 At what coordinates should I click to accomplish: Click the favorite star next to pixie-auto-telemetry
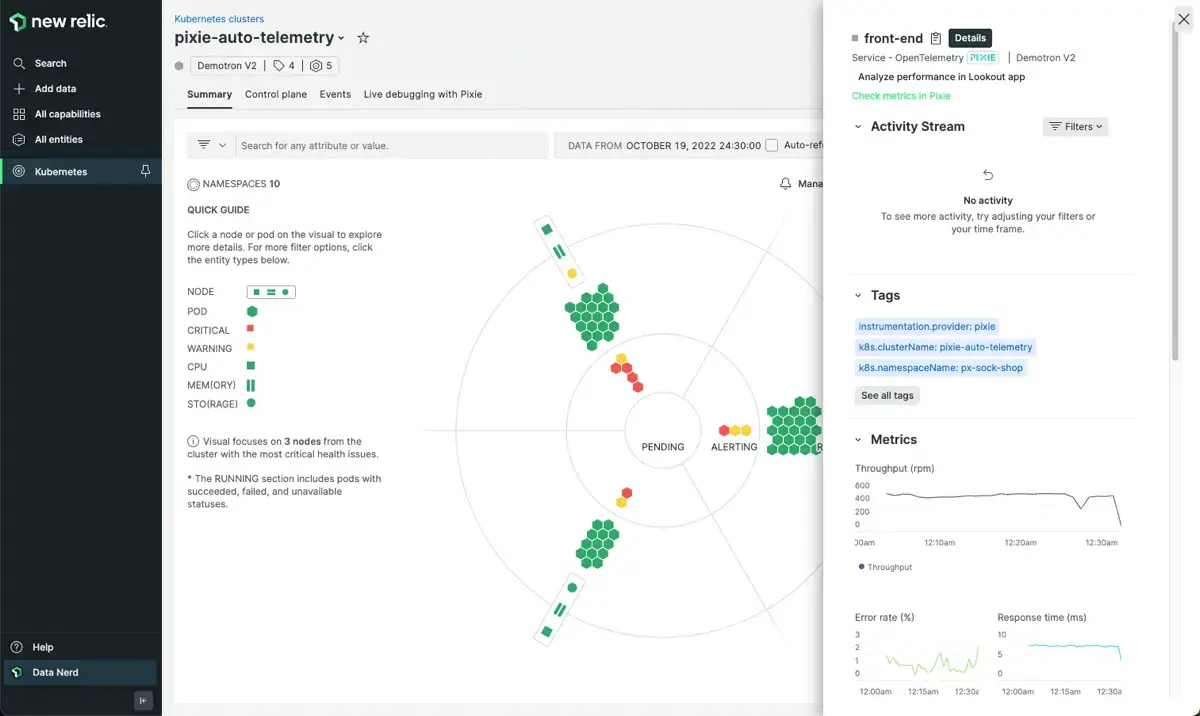click(x=363, y=38)
